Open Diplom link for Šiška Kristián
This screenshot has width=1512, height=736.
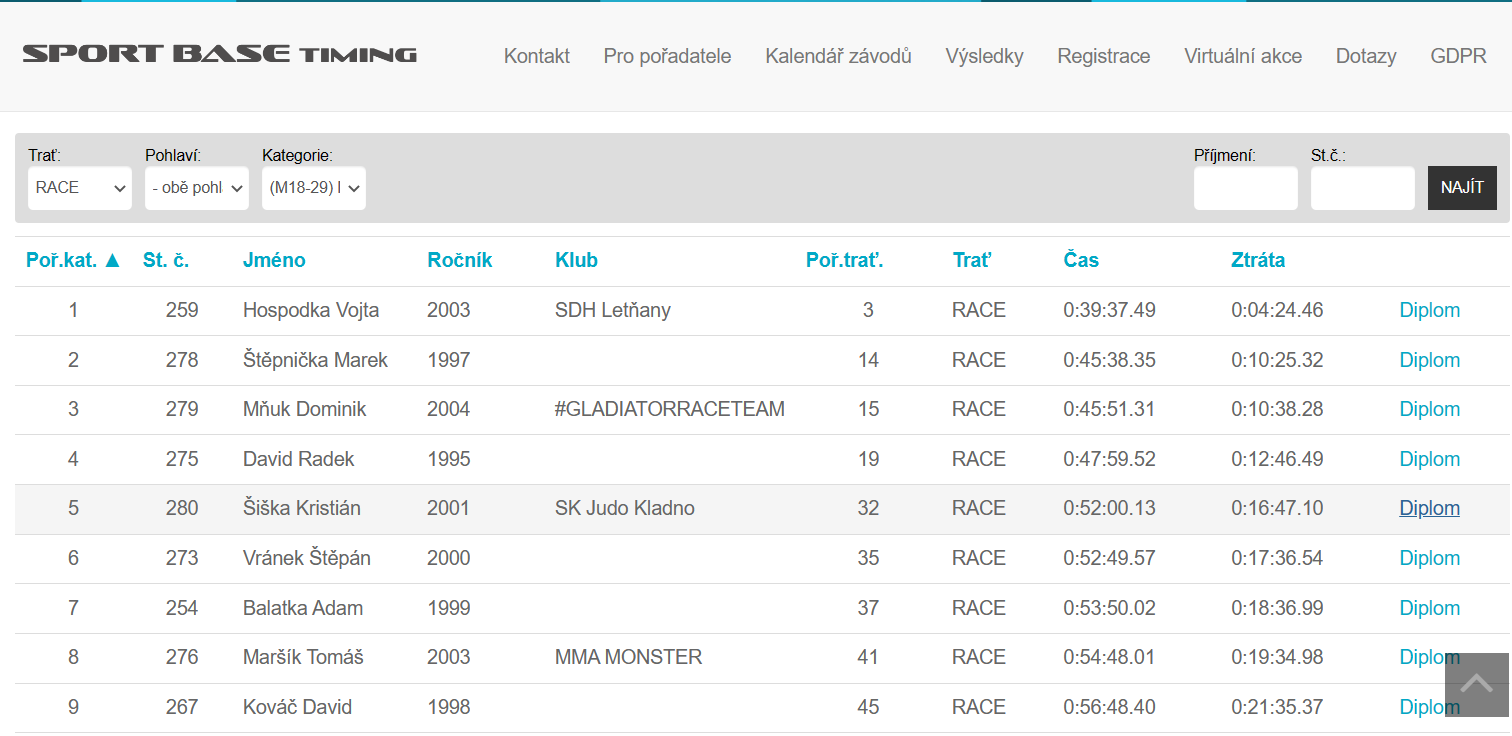tap(1429, 508)
